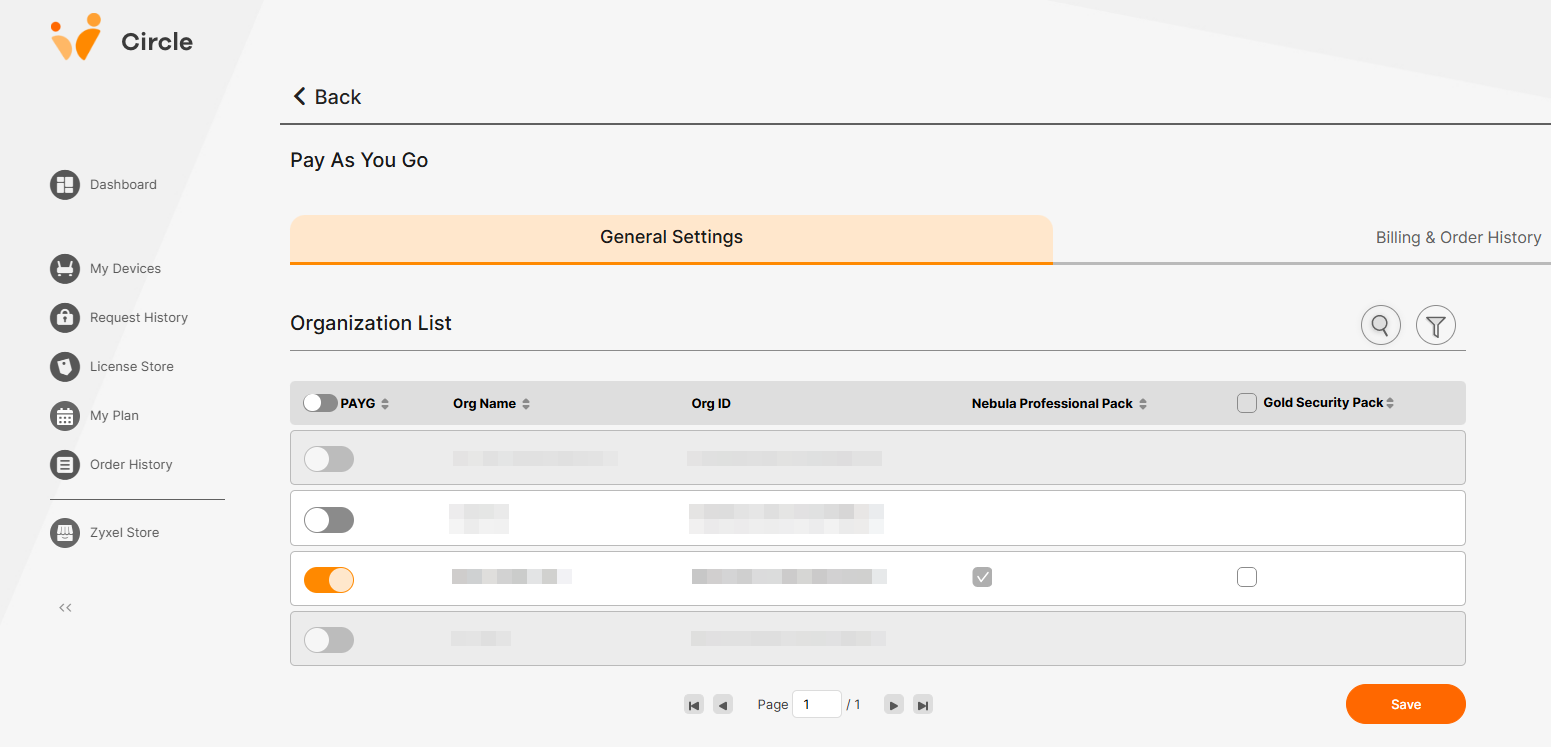Sort by PAYG column arrows
The image size is (1551, 747).
click(x=385, y=404)
